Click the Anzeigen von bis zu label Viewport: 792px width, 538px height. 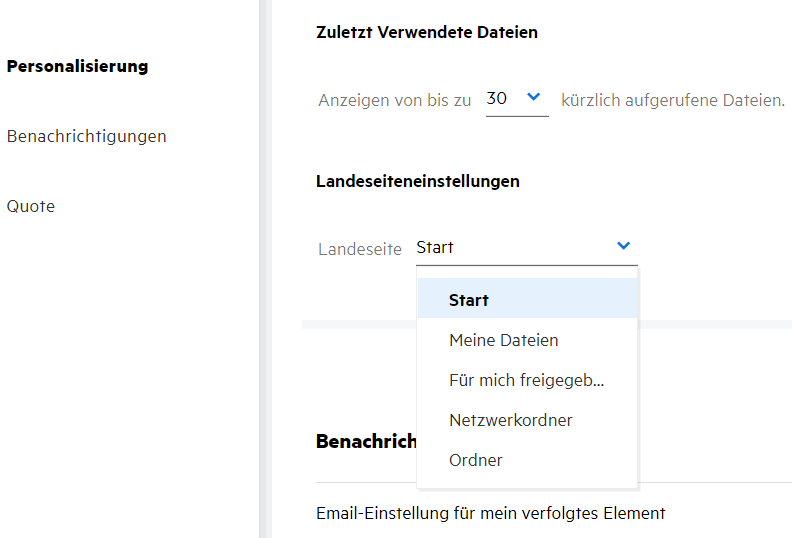pyautogui.click(x=394, y=100)
